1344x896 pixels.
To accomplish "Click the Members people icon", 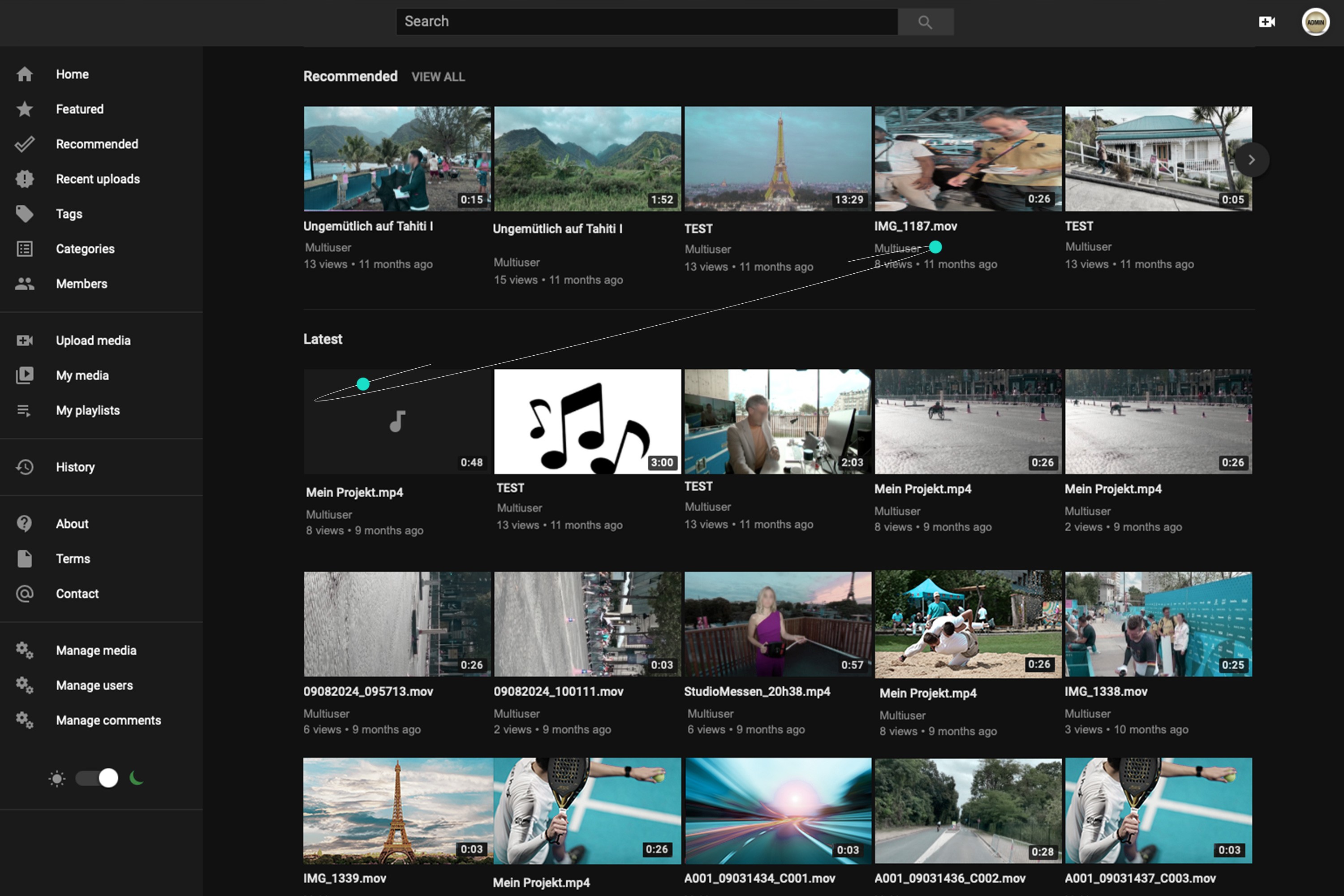I will pyautogui.click(x=25, y=284).
